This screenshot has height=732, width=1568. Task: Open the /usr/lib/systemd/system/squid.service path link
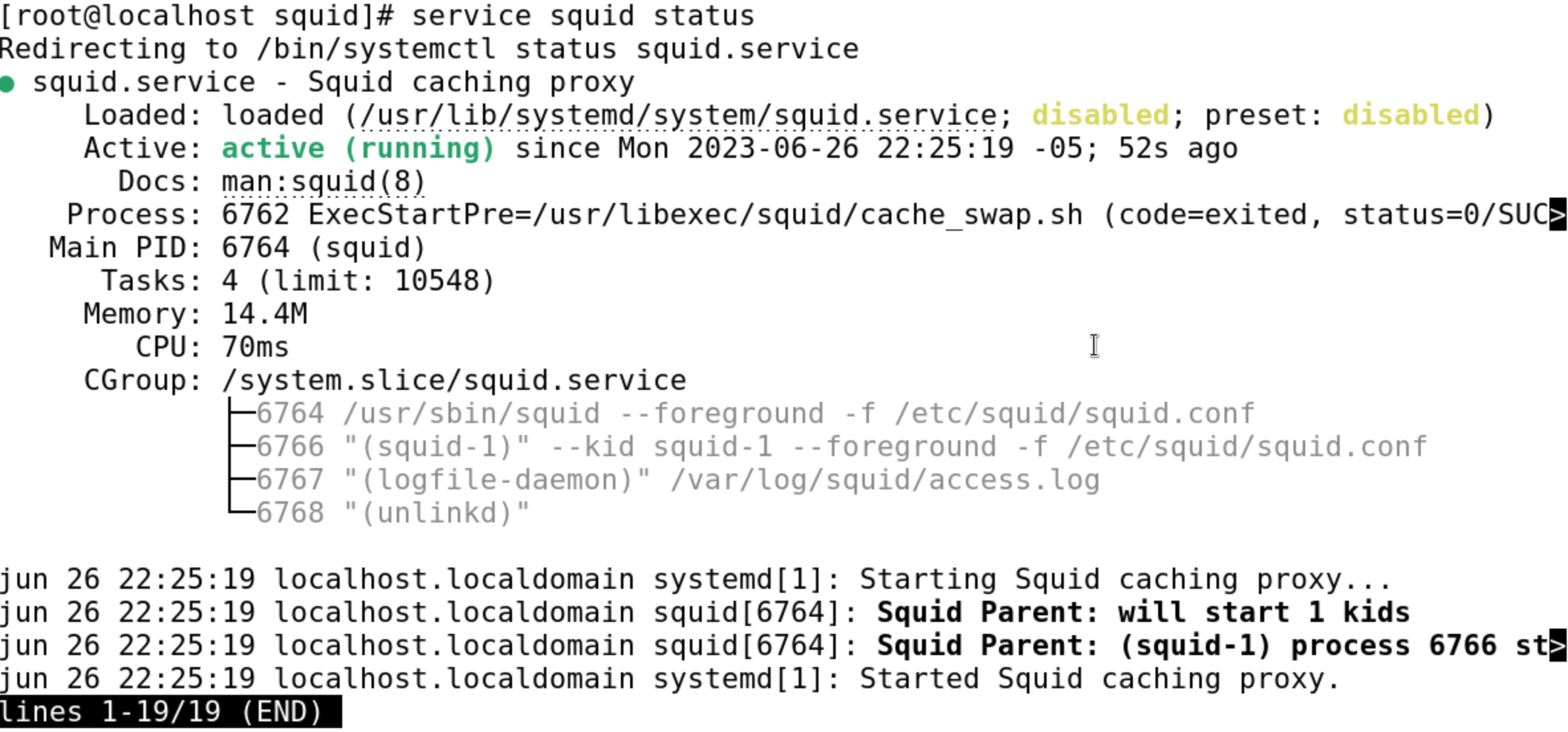(x=677, y=116)
